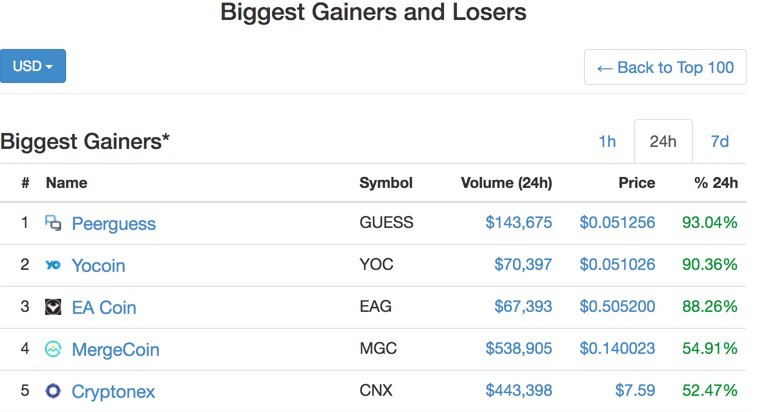The image size is (764, 412).
Task: Switch to the 1h gainers tab
Action: pyautogui.click(x=607, y=142)
